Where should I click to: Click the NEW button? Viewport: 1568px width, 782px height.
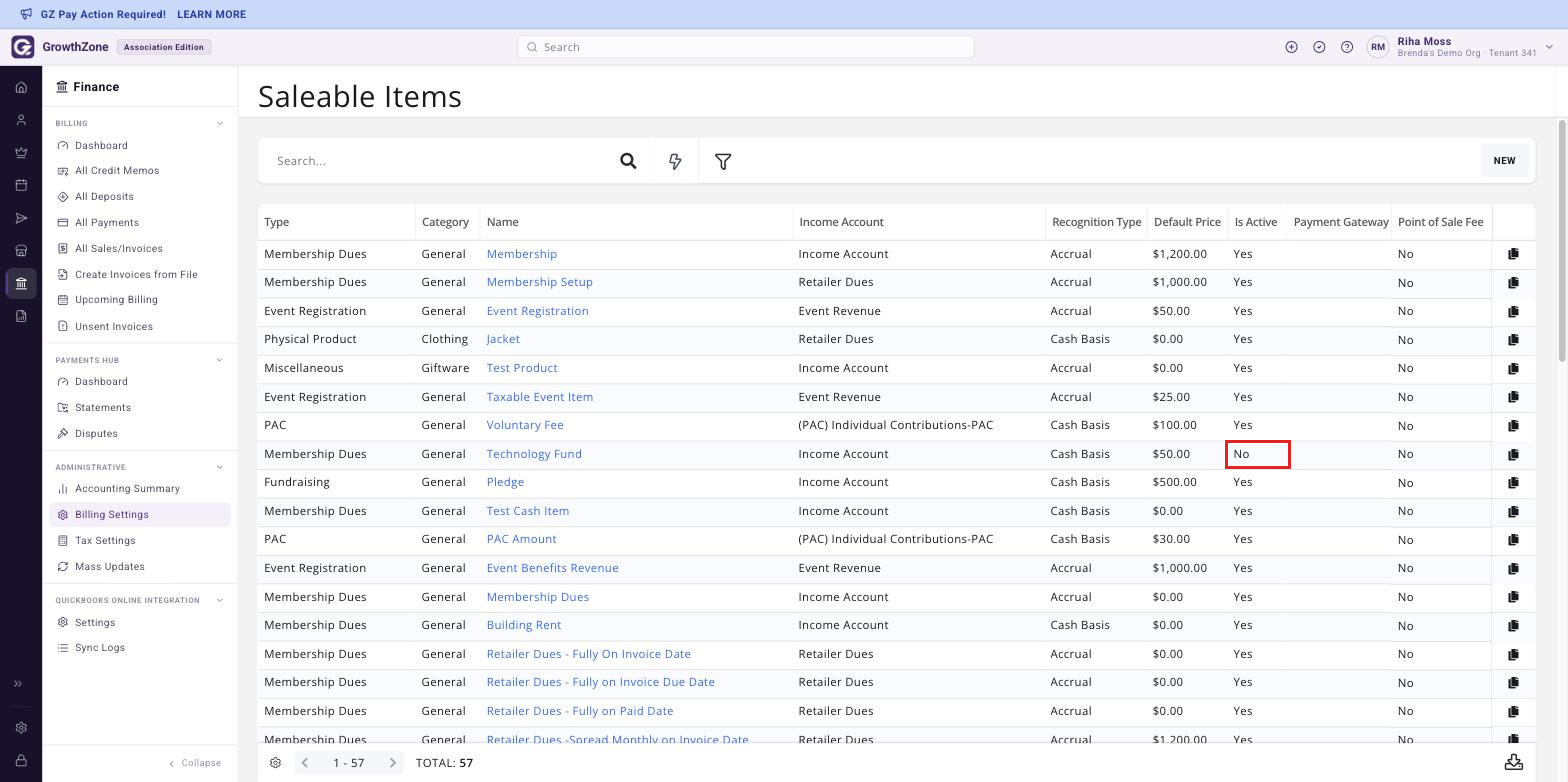[1504, 161]
